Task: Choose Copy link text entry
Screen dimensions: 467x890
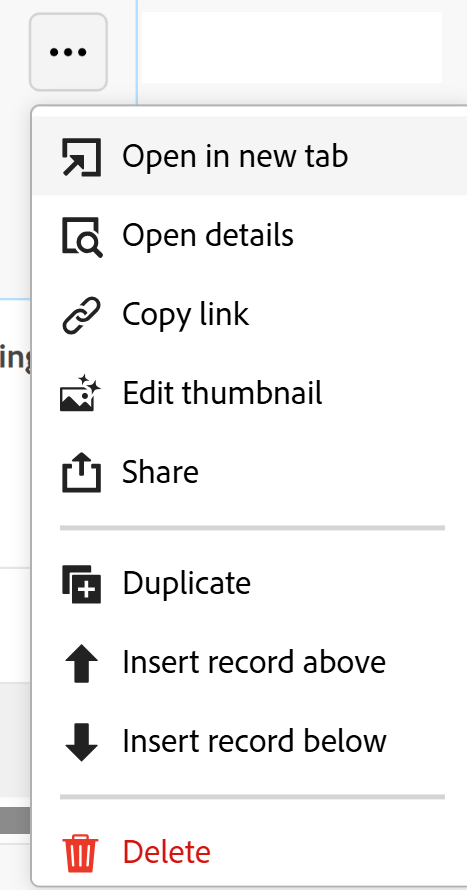Action: pos(250,314)
